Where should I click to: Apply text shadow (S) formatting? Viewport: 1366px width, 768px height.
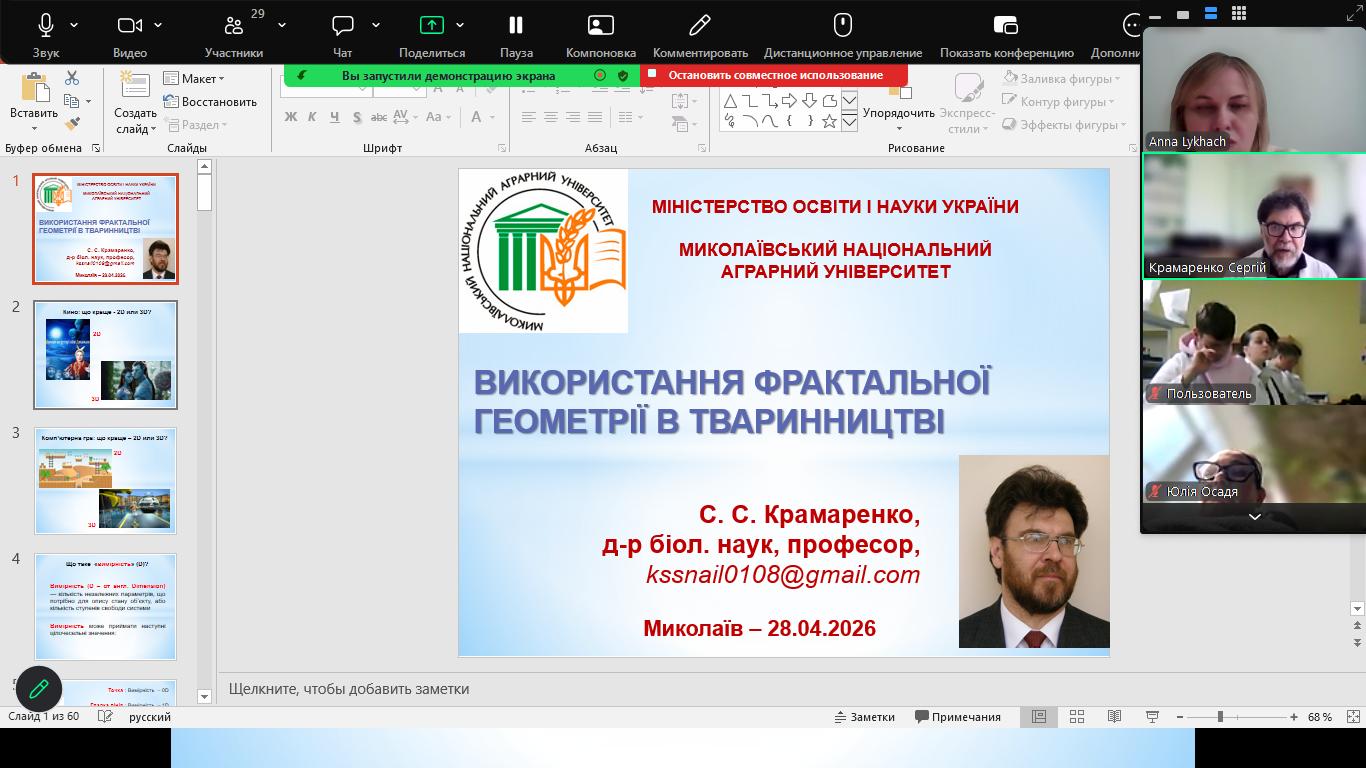point(357,117)
